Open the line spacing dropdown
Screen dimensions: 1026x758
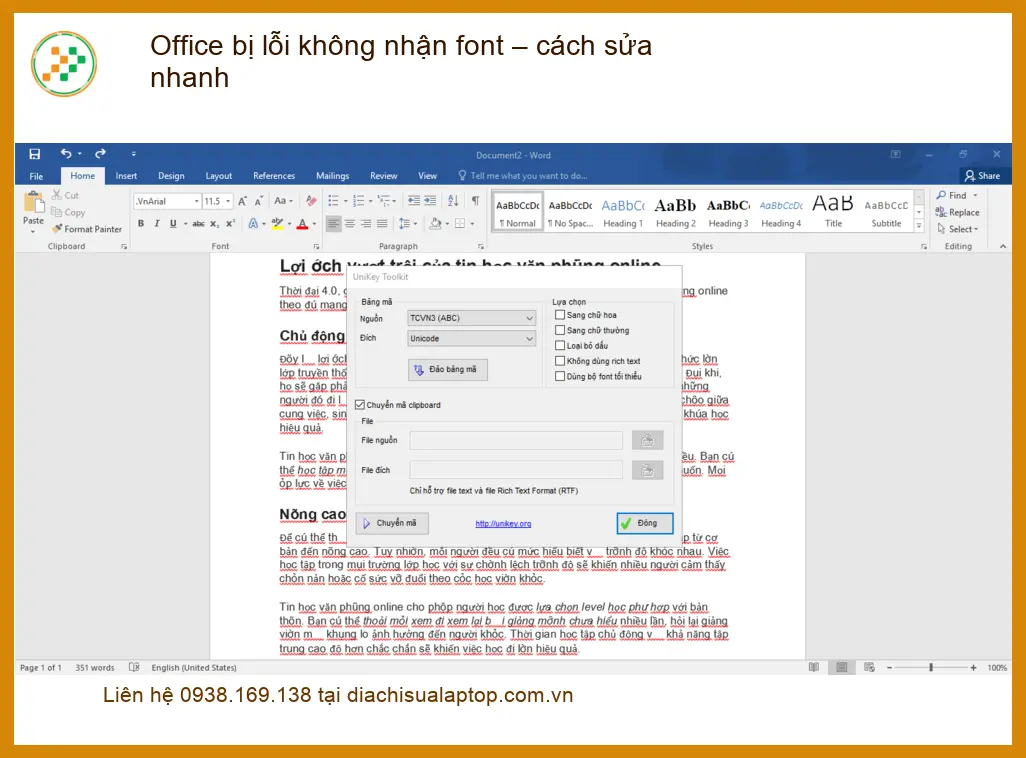[408, 223]
